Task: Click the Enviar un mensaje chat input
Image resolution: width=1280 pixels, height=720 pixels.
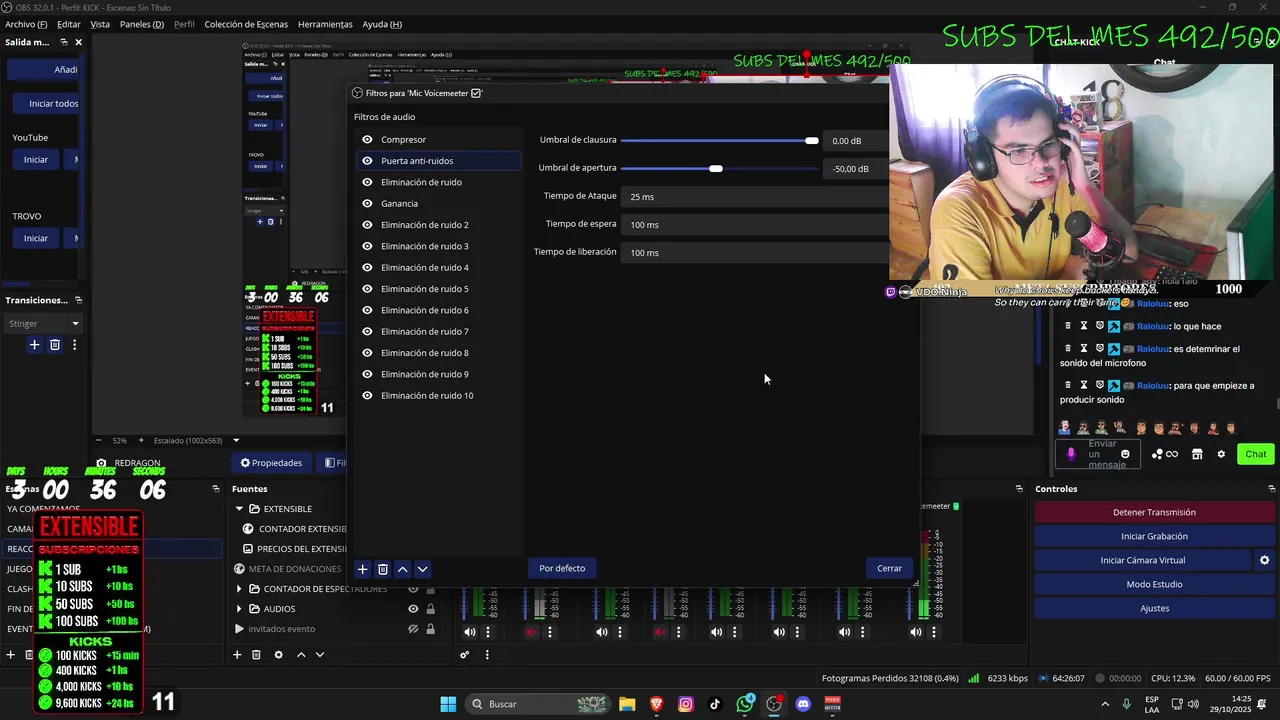Action: (1100, 454)
